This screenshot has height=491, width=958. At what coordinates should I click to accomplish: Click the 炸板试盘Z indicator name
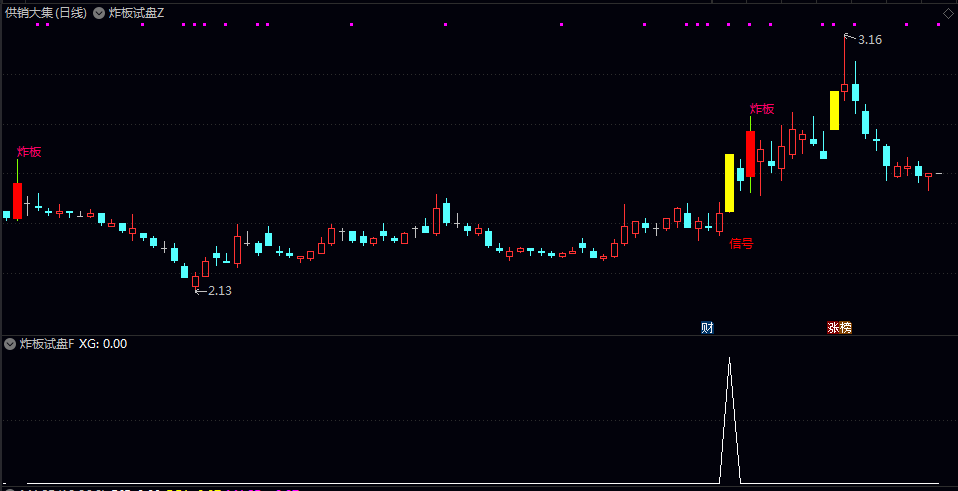point(136,13)
